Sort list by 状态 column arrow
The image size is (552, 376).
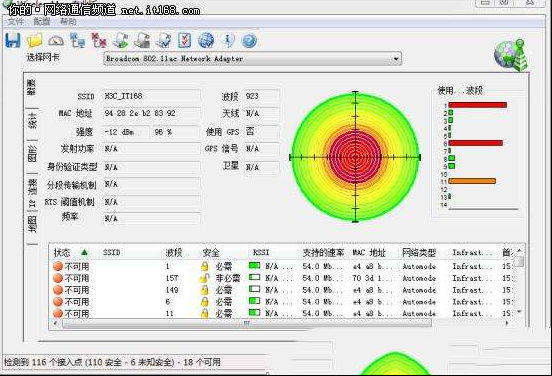[x=84, y=252]
